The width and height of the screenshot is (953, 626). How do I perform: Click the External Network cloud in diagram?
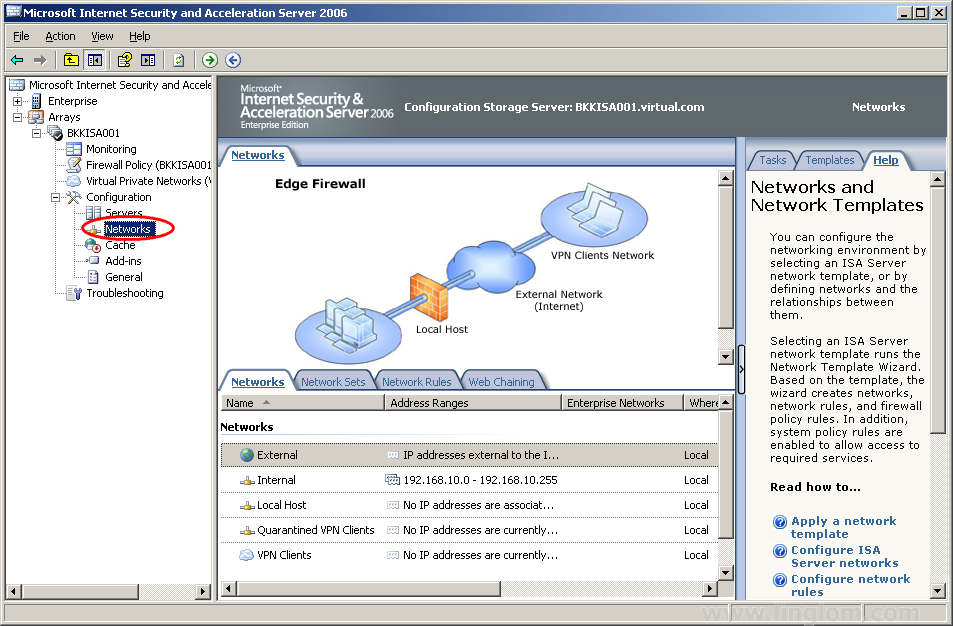click(491, 267)
